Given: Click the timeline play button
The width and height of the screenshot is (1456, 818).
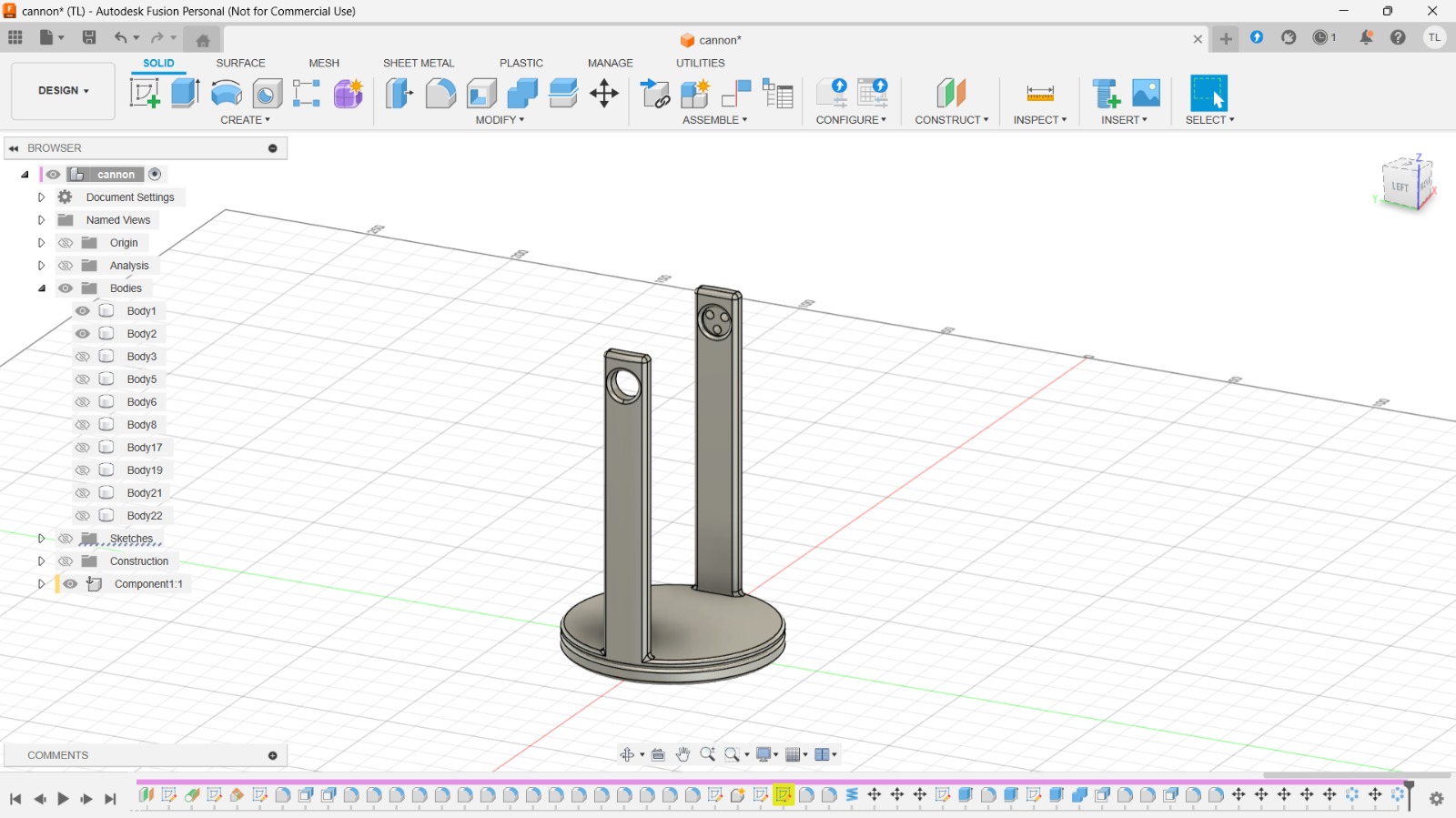Looking at the screenshot, I should [x=63, y=799].
